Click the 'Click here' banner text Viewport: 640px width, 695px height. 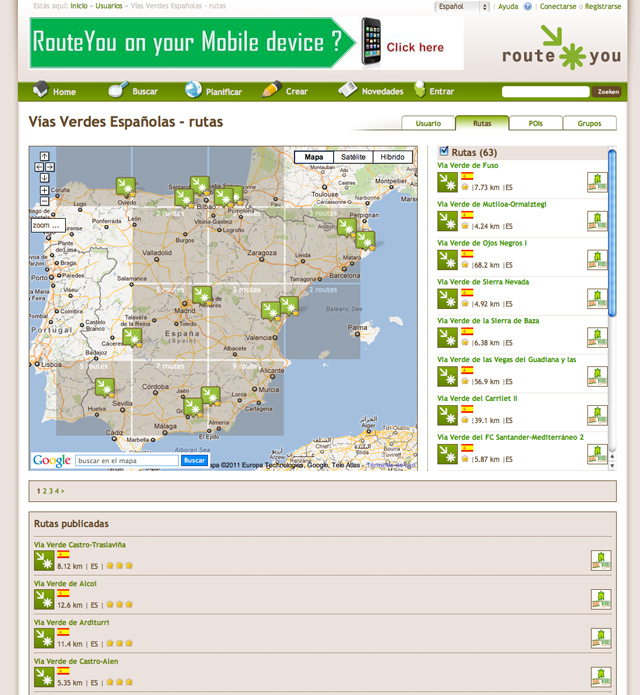pyautogui.click(x=415, y=47)
